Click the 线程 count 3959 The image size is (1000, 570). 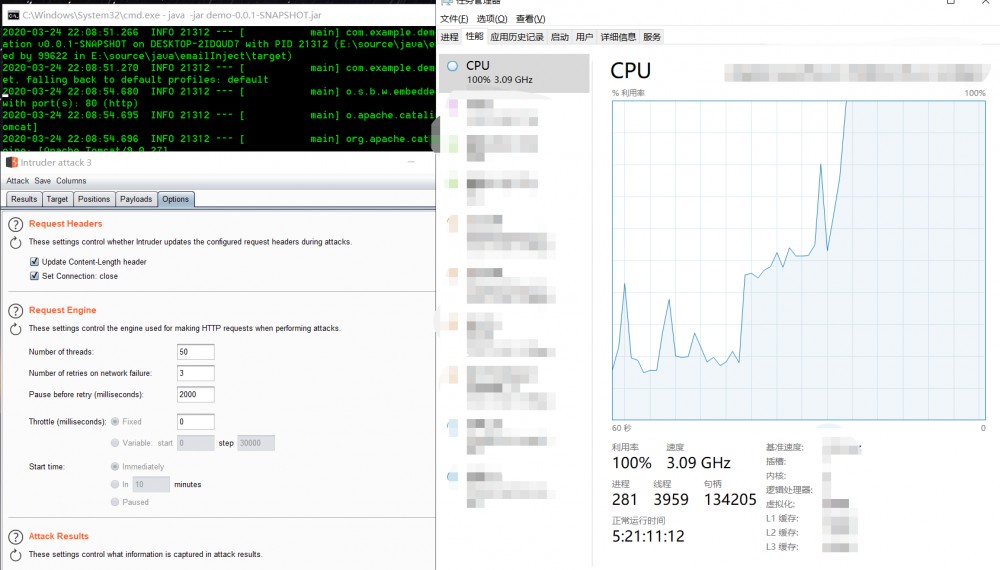pyautogui.click(x=671, y=500)
